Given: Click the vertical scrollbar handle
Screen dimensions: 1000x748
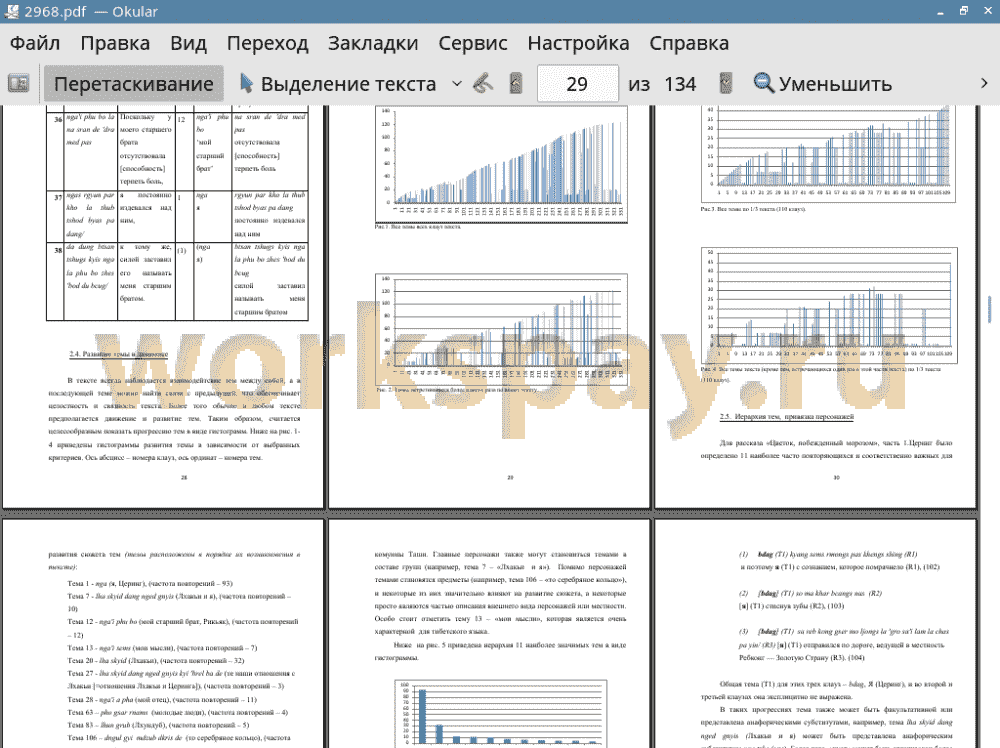Looking at the screenshot, I should [990, 309].
